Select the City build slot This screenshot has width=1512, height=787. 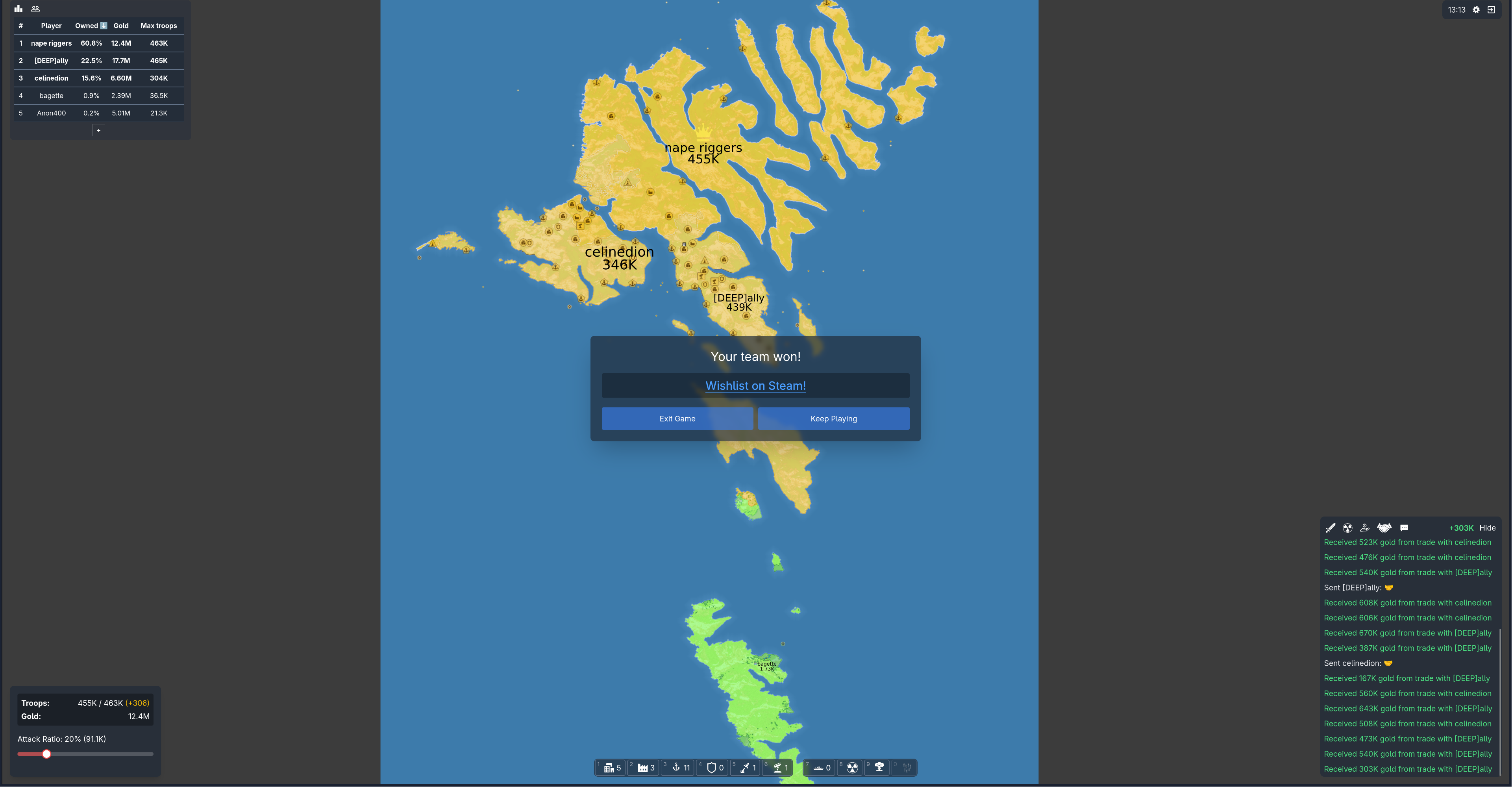point(612,767)
